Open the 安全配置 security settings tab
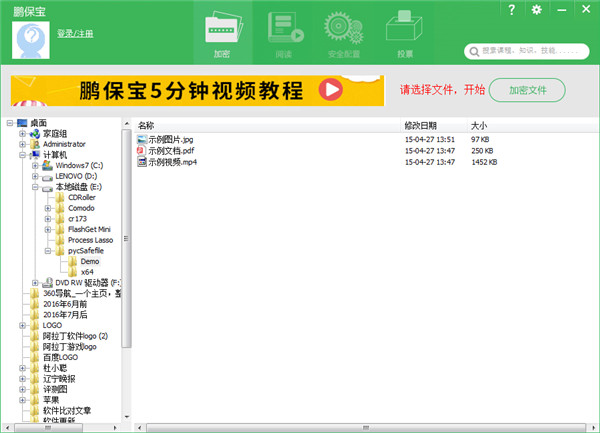The height and width of the screenshot is (433, 600). (x=344, y=35)
